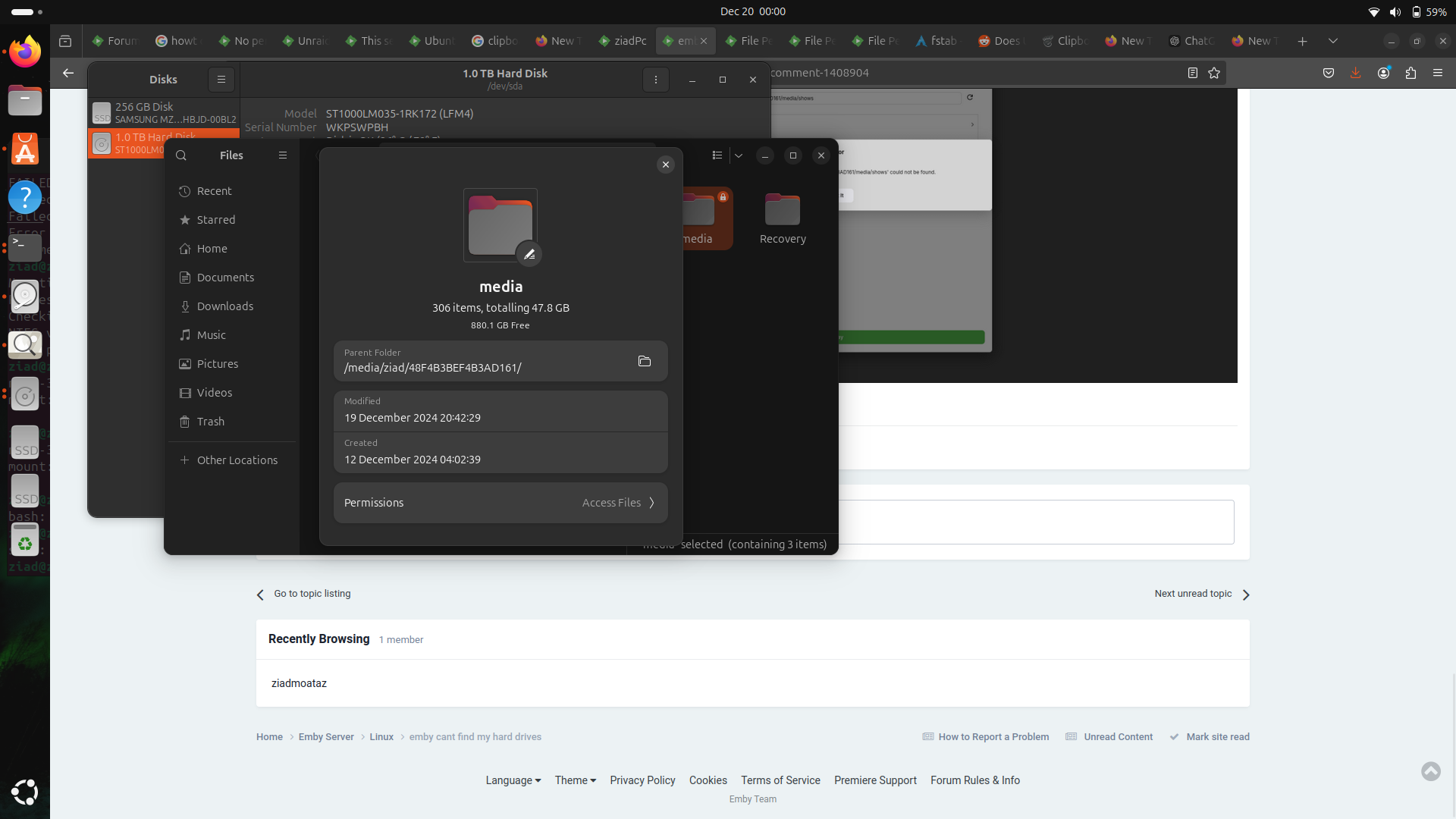
Task: Open parent folder location icon
Action: (x=645, y=361)
